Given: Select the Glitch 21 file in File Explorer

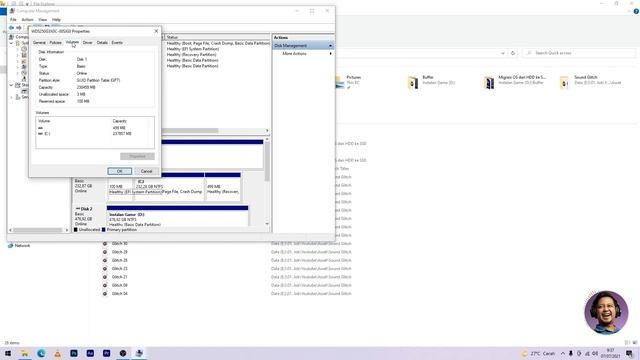Looking at the screenshot, I should click(120, 277).
